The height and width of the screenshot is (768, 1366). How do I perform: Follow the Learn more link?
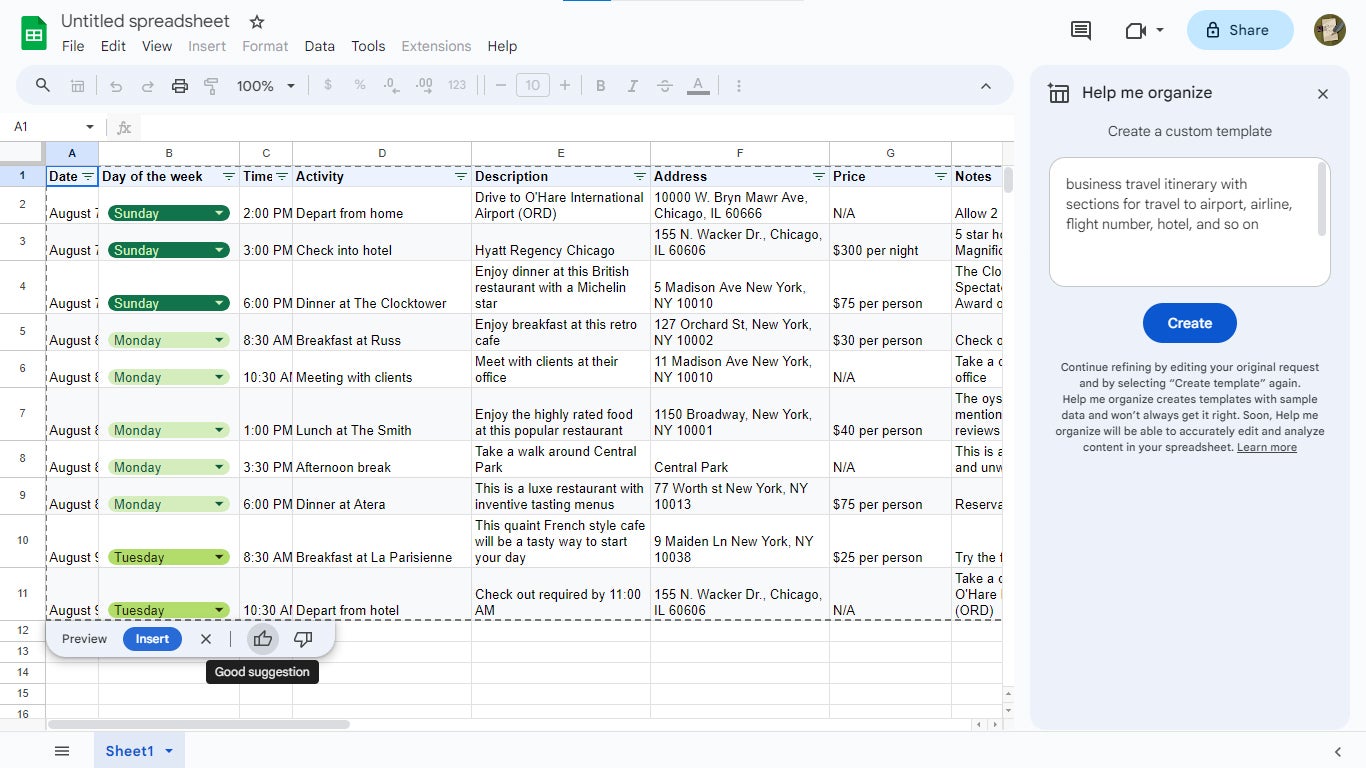[x=1267, y=447]
